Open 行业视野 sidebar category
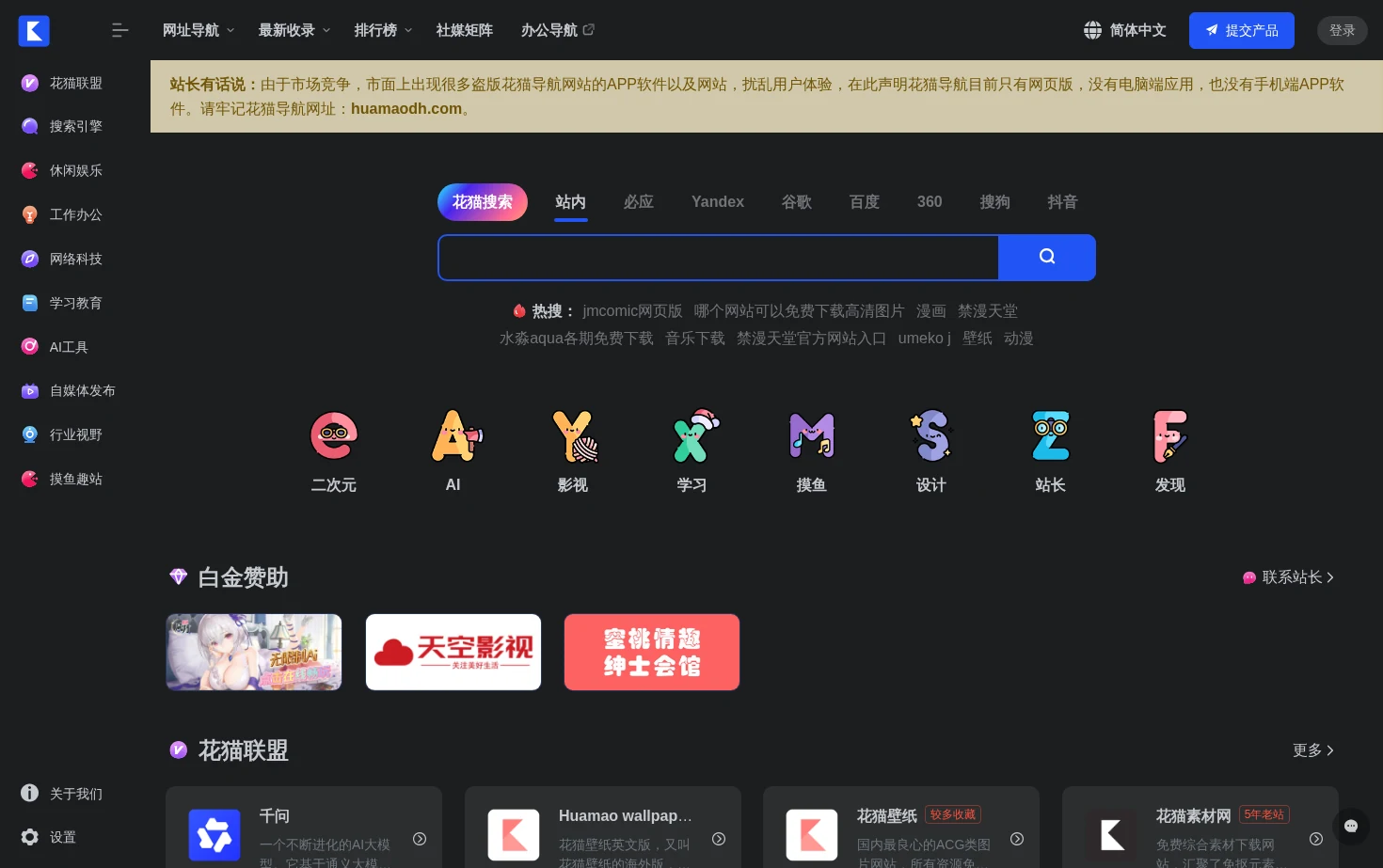This screenshot has height=868, width=1383. point(62,434)
